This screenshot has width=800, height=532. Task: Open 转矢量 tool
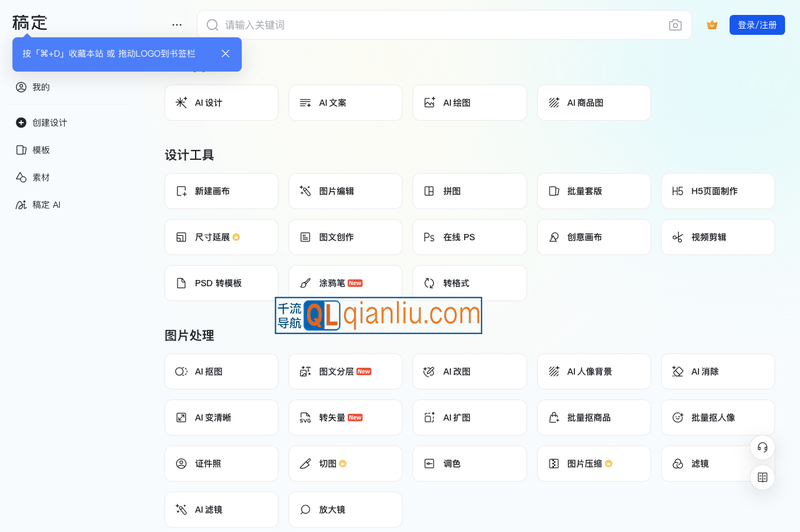coord(345,418)
